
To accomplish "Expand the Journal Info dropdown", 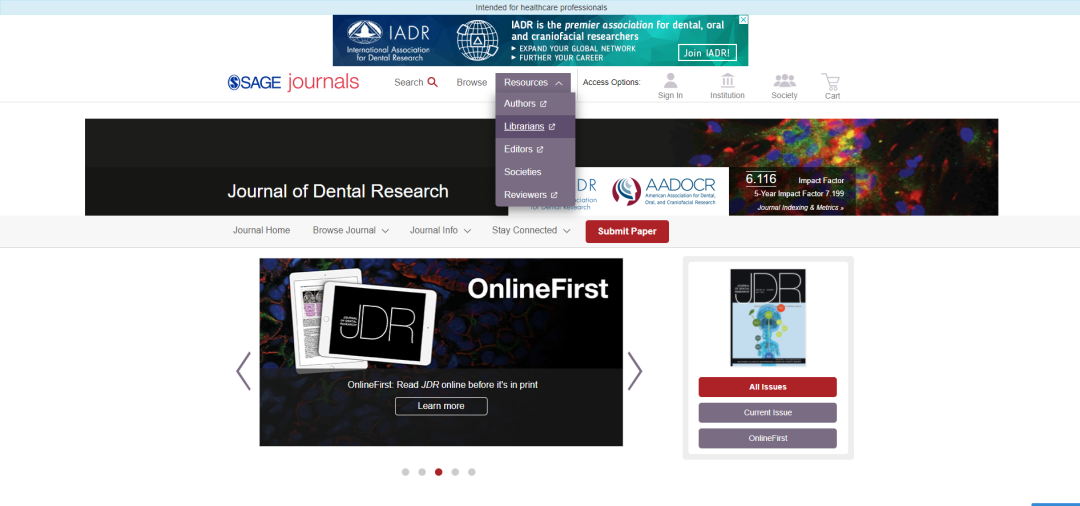I will (x=440, y=230).
